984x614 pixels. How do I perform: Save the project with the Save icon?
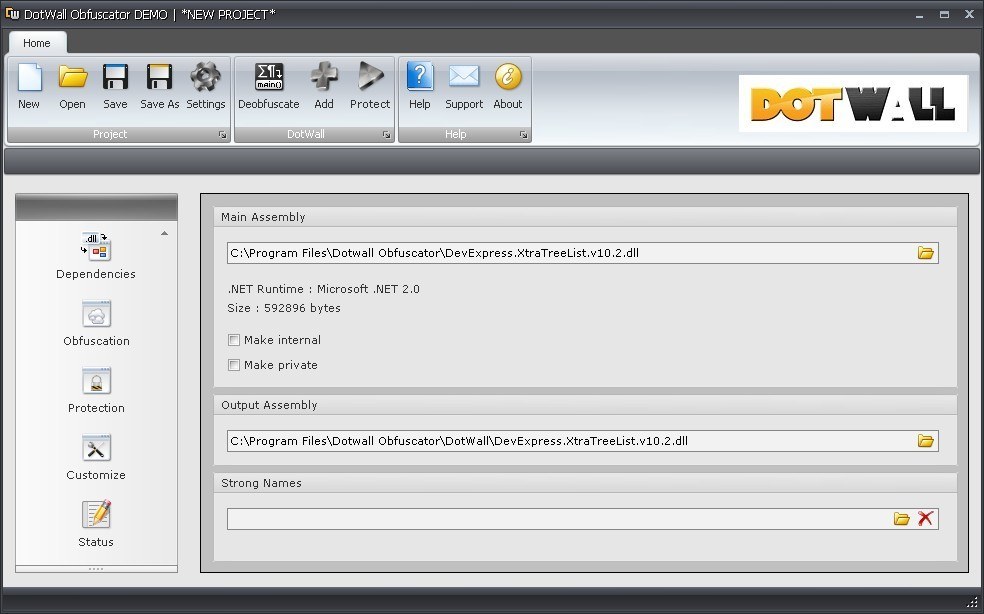[x=115, y=86]
